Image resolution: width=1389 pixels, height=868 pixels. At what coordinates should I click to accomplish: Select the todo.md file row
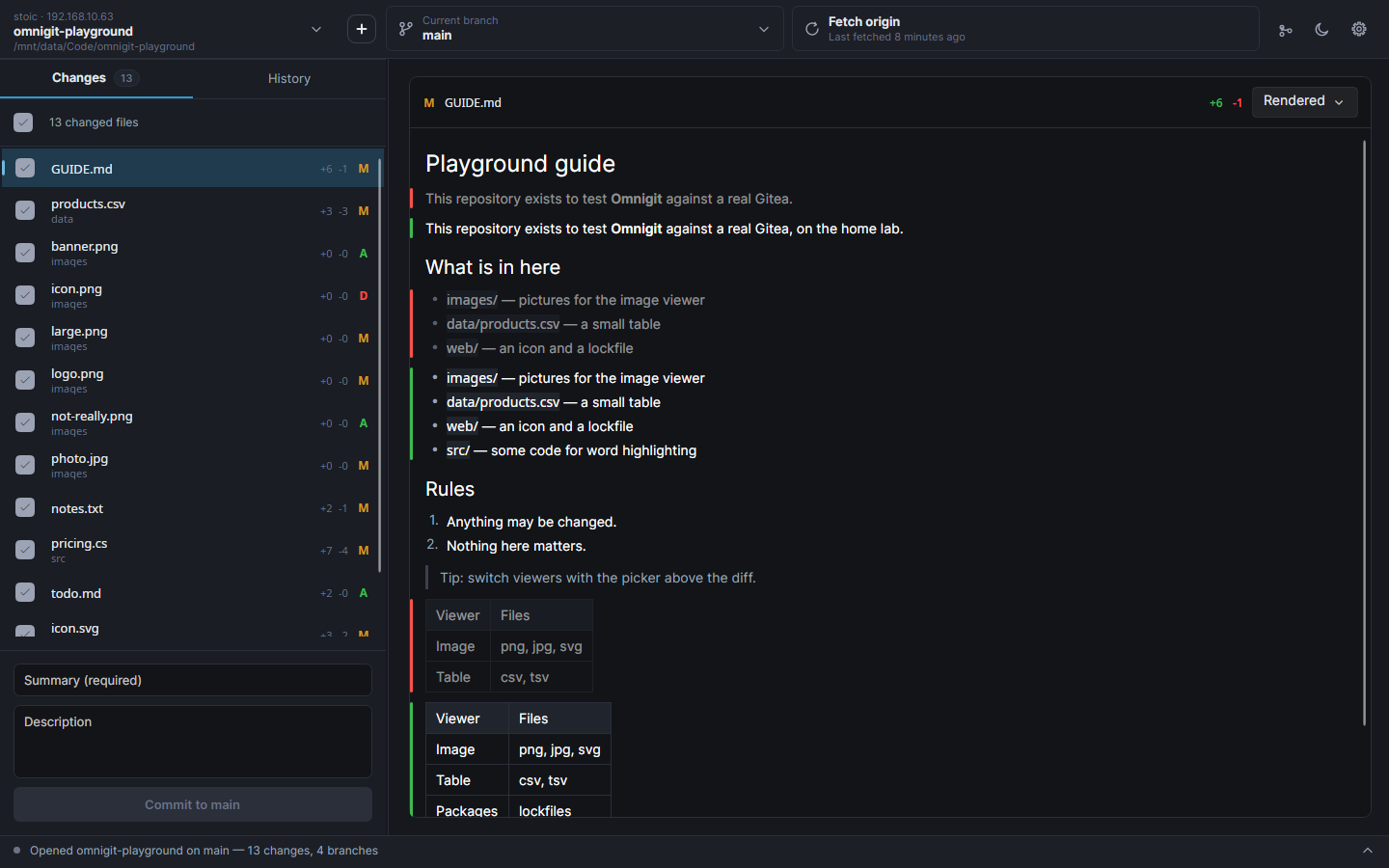click(x=191, y=592)
